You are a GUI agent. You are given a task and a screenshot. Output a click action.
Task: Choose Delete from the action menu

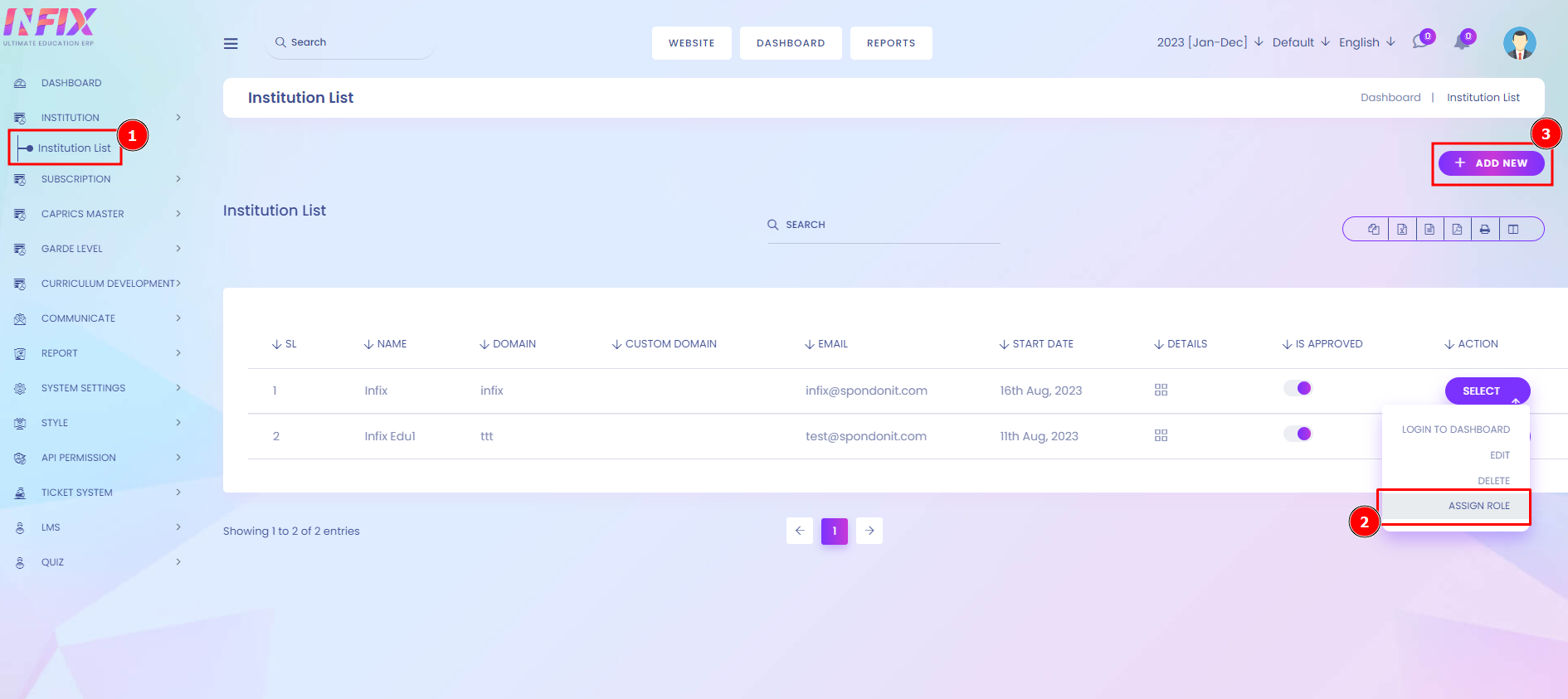tap(1493, 481)
